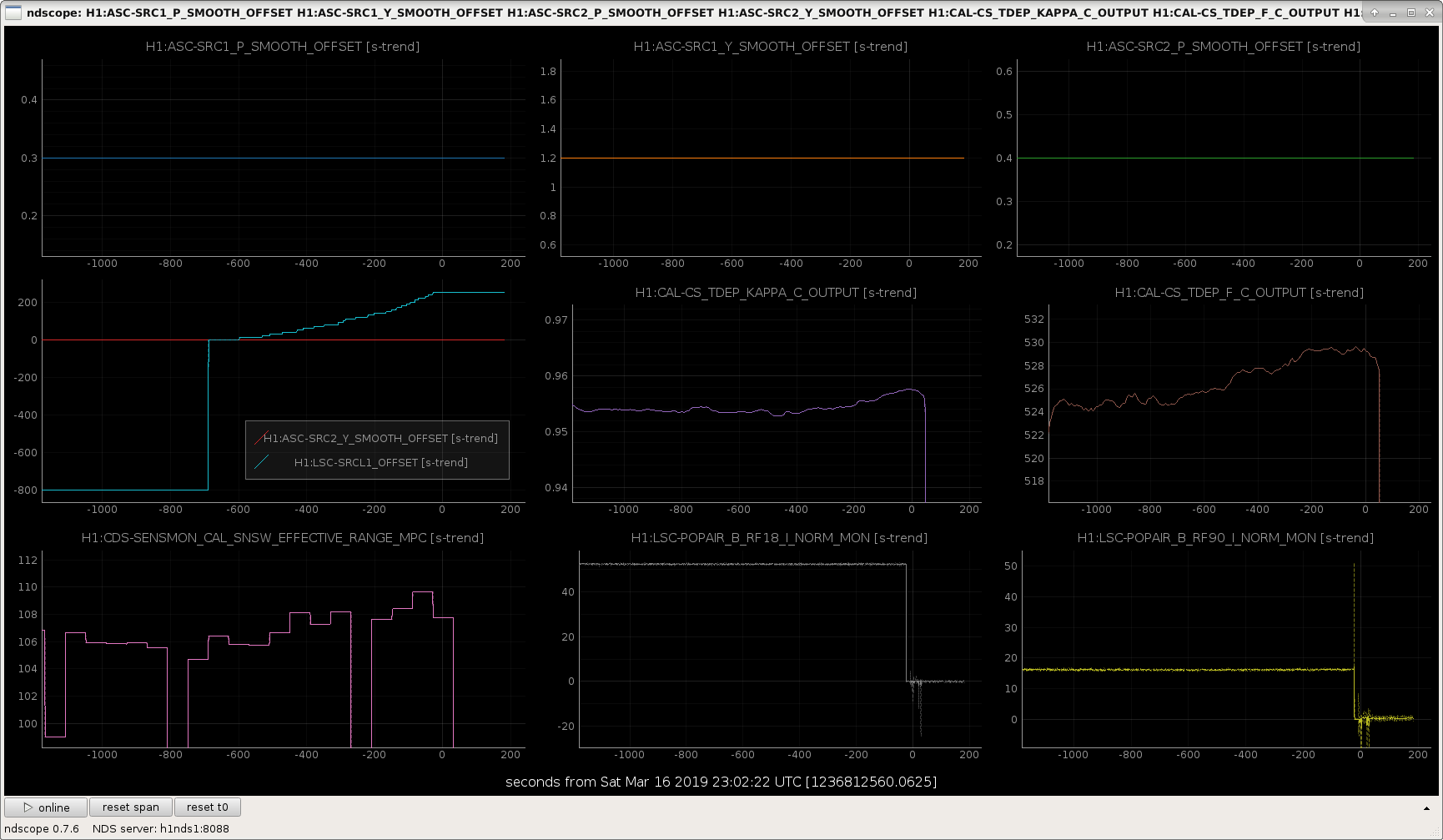This screenshot has height=840, width=1443.
Task: Click inside the pink effective range plot area
Action: coord(284,649)
